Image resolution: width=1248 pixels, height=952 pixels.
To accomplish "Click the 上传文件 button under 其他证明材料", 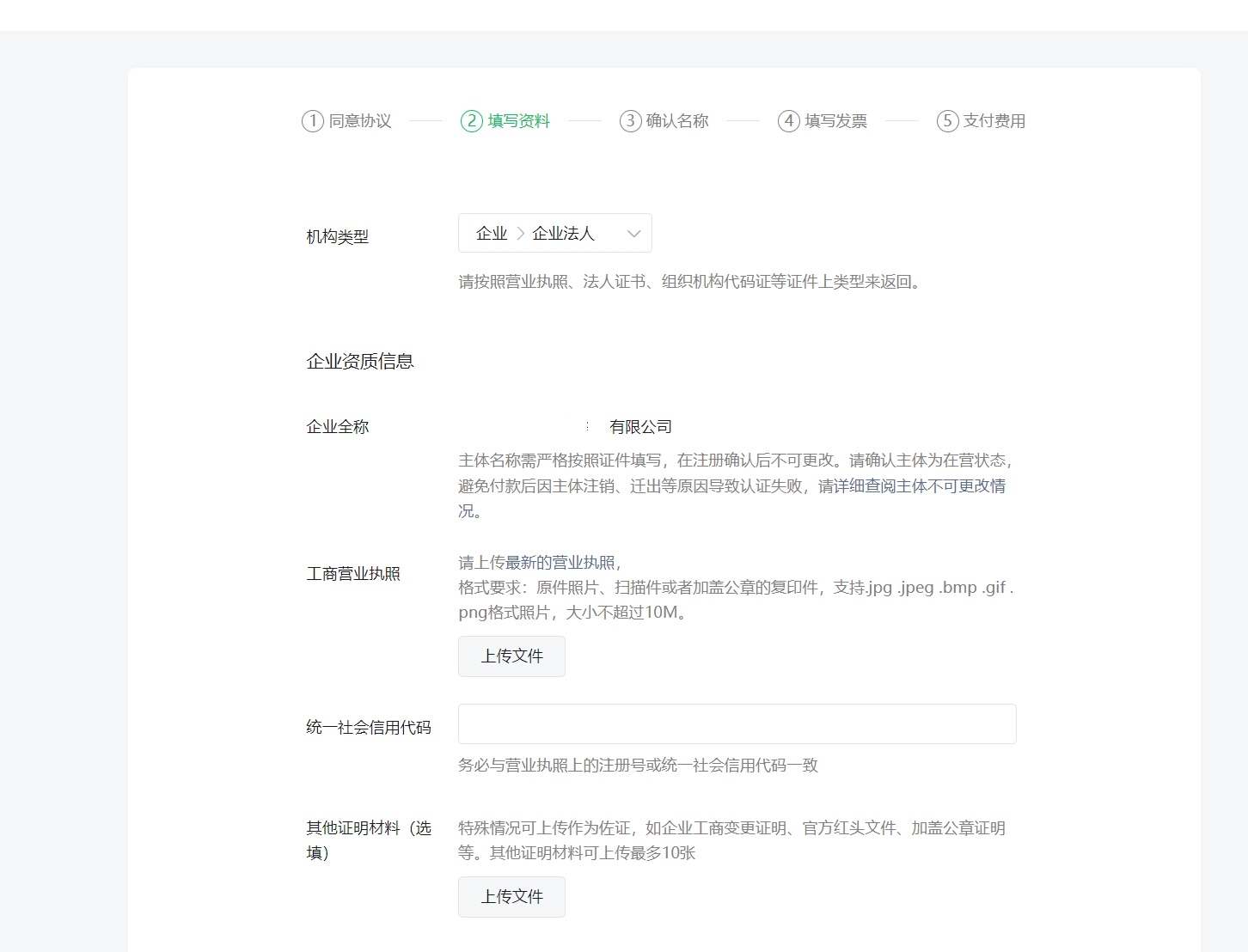I will (x=511, y=897).
